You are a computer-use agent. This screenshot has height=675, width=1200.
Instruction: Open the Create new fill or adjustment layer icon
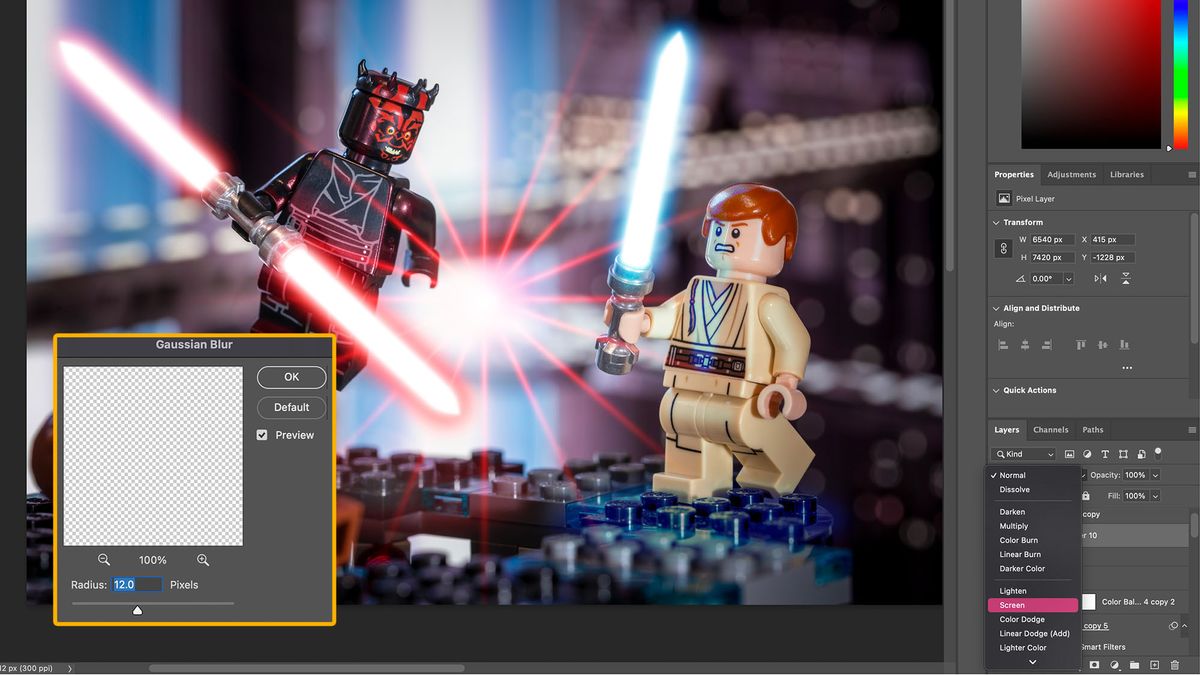pos(1115,664)
